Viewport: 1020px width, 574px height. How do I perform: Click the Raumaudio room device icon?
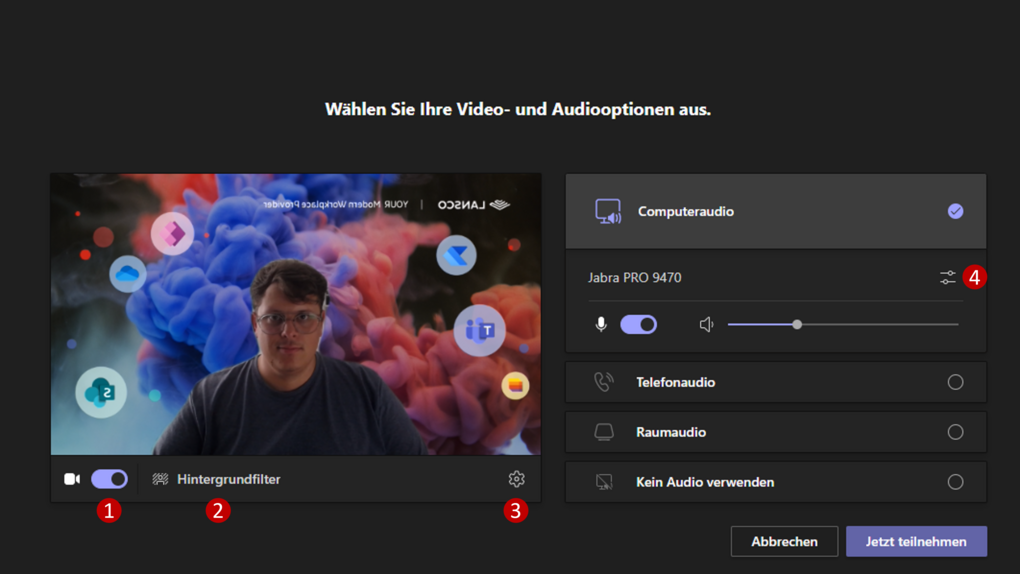604,432
